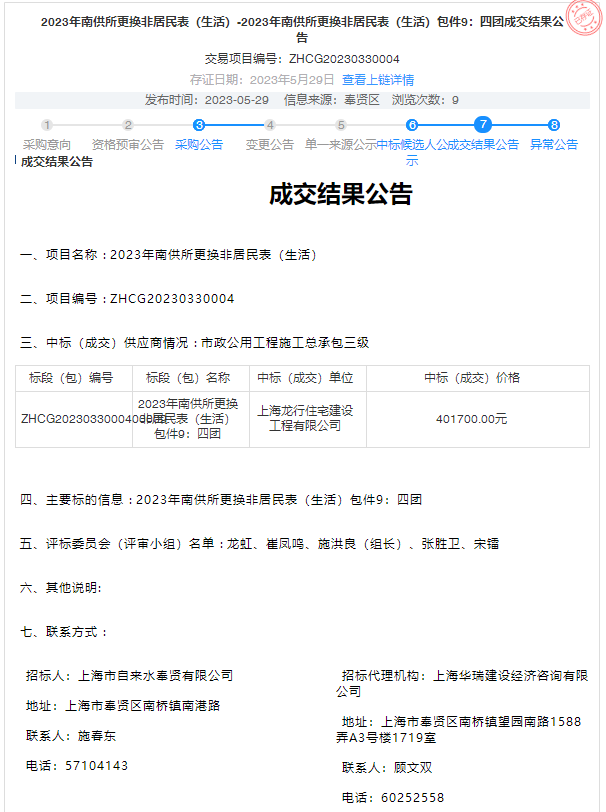606x812 pixels.
Task: Click the red seal icon at top right
Action: click(x=584, y=20)
